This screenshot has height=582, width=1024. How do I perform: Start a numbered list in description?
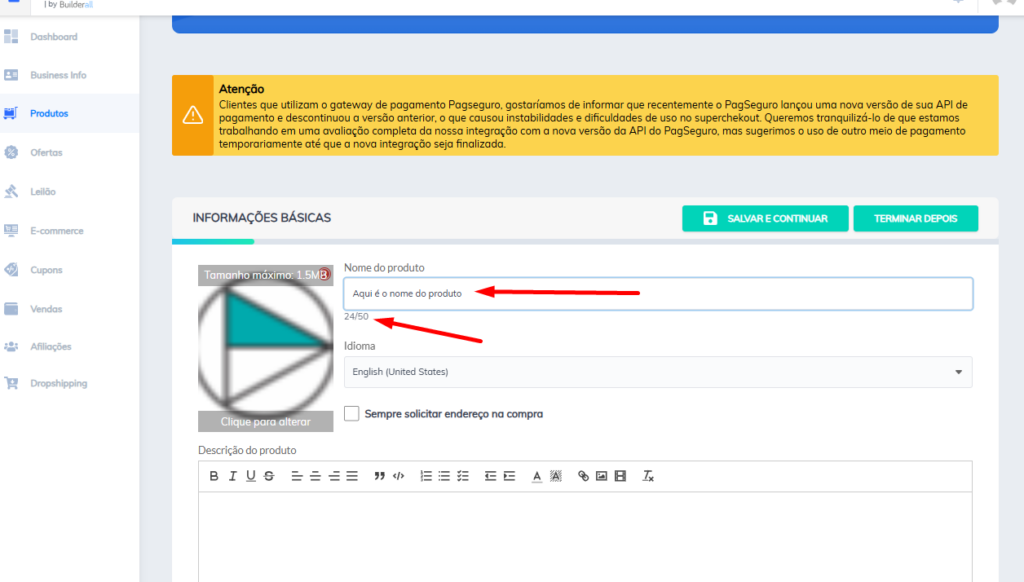426,476
